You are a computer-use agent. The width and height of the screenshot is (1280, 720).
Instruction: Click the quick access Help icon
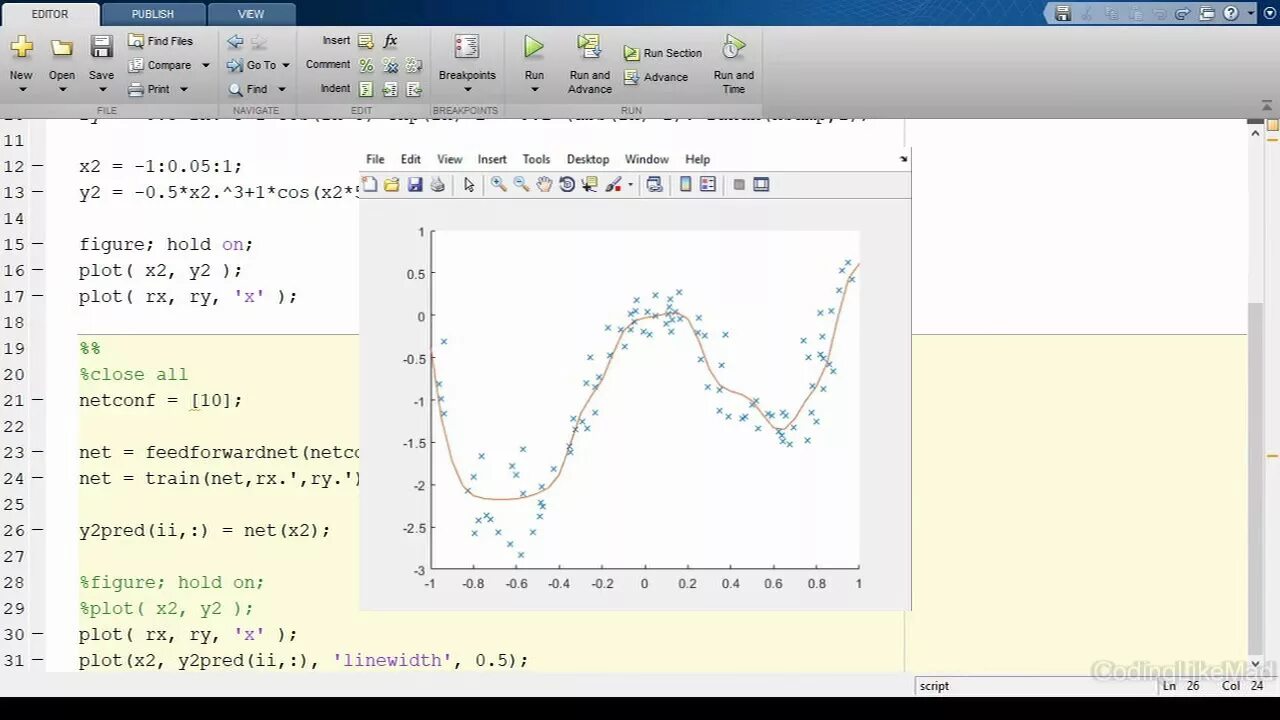coord(1230,13)
